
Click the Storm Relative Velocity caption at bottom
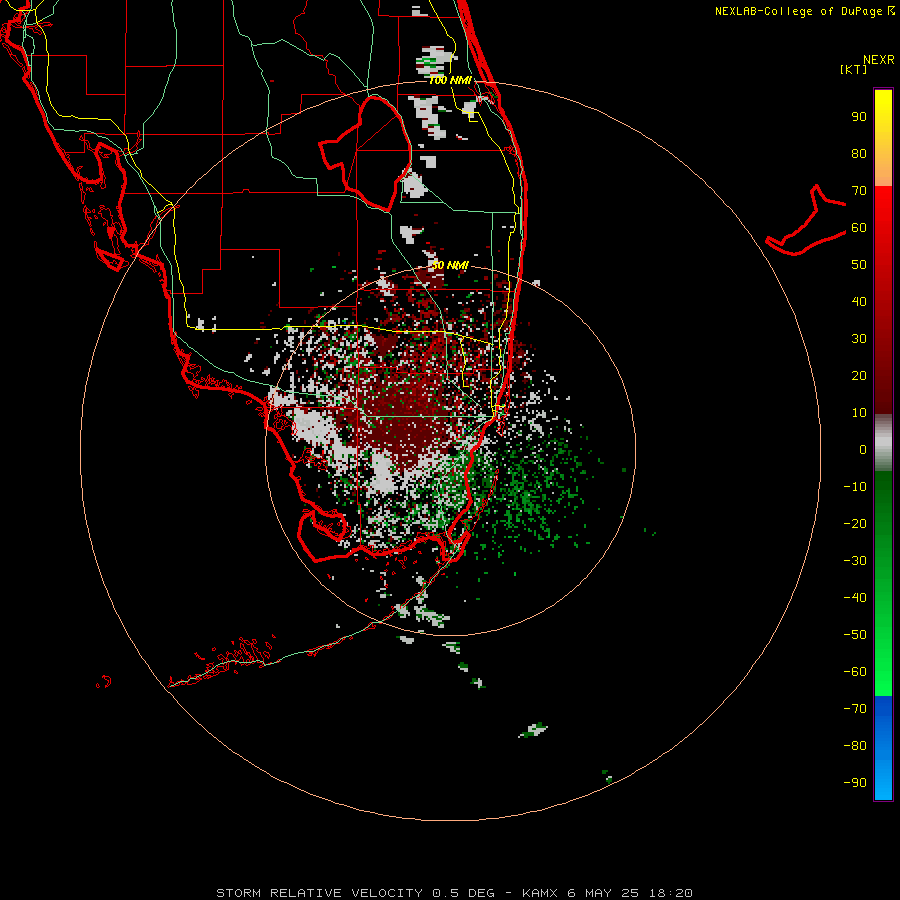454,893
